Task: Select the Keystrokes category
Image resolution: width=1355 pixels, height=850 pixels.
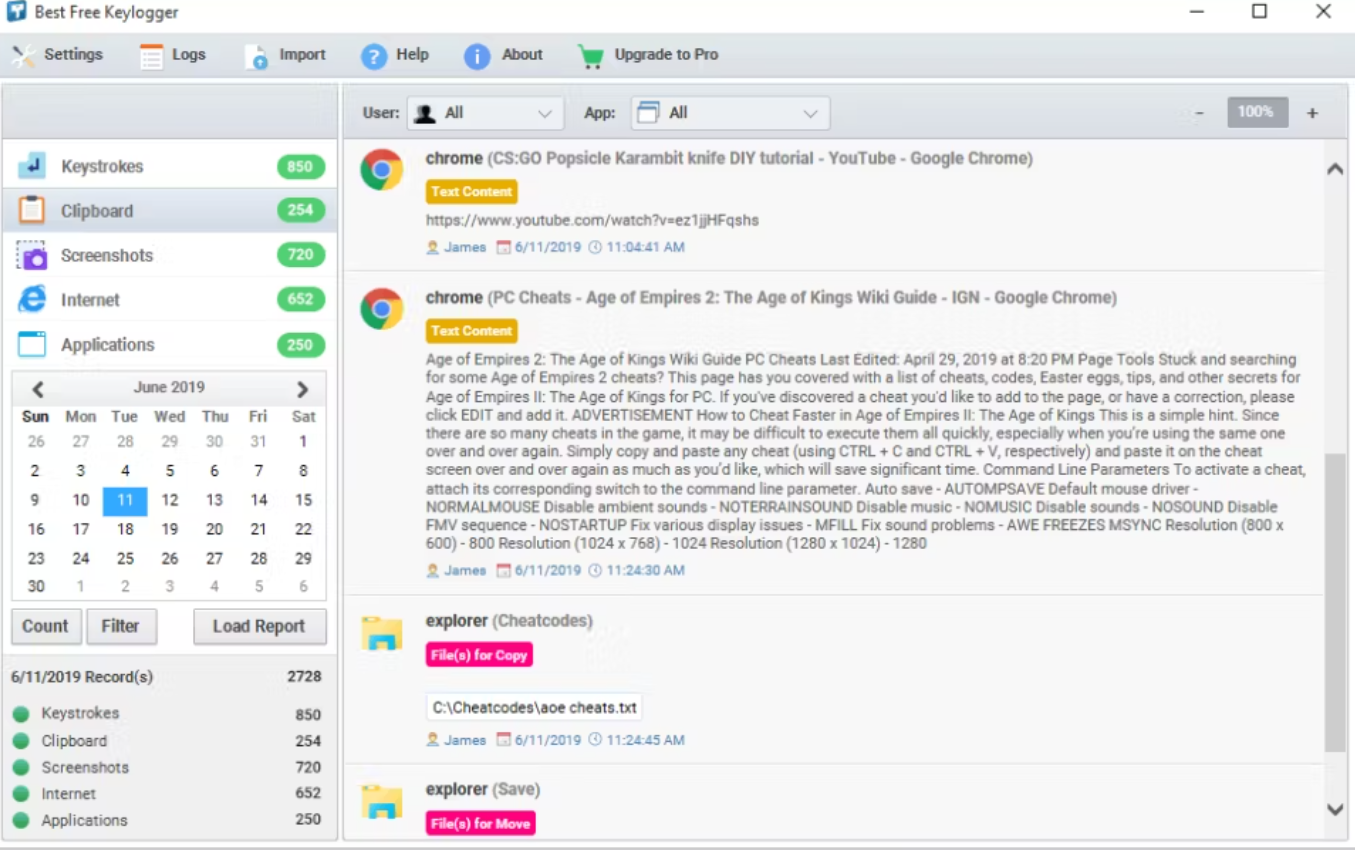Action: click(x=170, y=166)
